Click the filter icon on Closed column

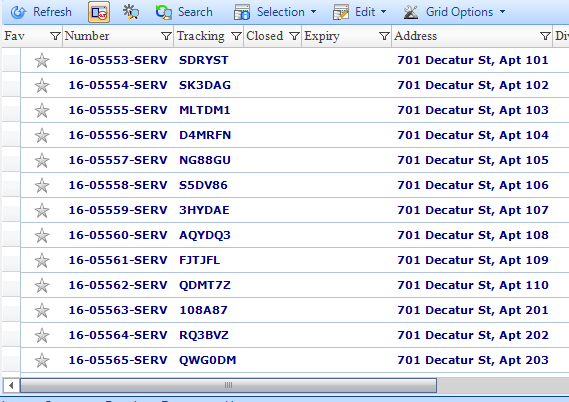[294, 36]
